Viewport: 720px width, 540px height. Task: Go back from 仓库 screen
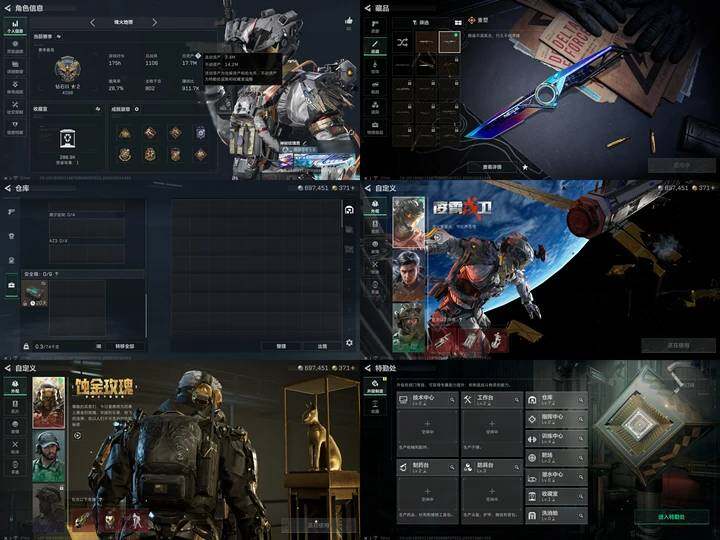[7, 188]
